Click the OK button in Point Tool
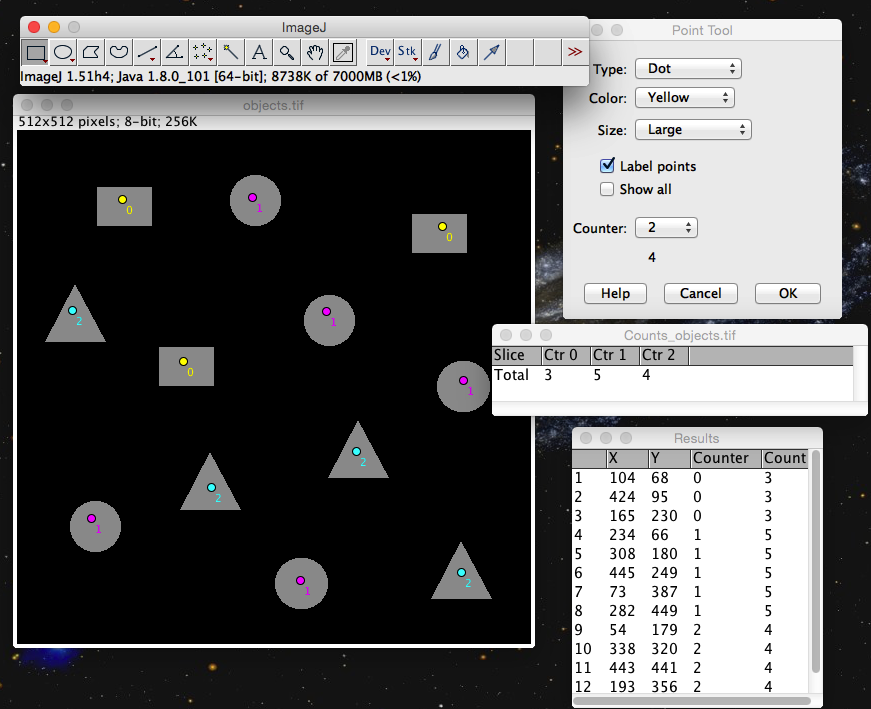The height and width of the screenshot is (709, 871). pyautogui.click(x=787, y=294)
